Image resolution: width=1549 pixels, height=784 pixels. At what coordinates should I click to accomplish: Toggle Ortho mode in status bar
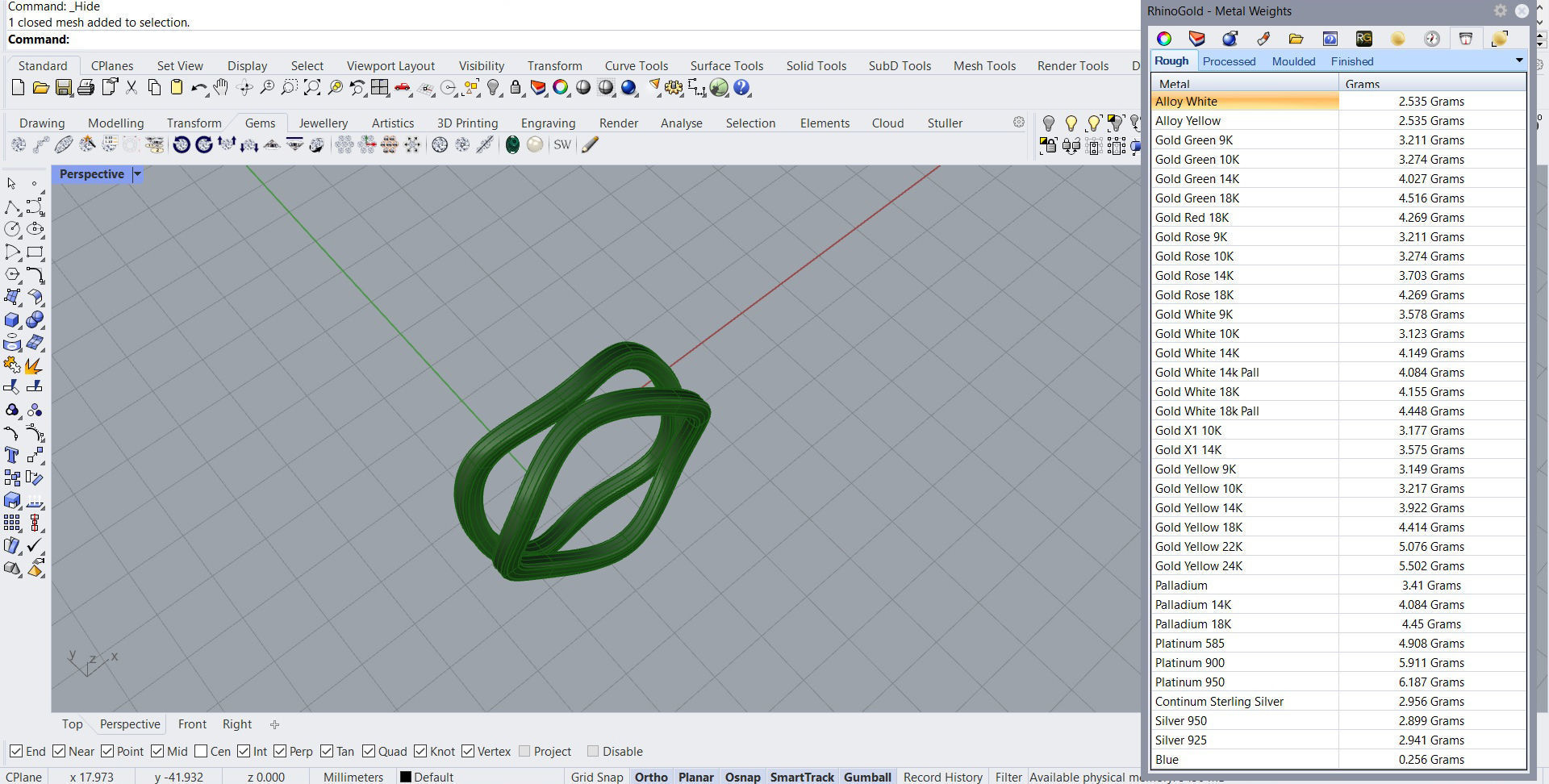click(651, 777)
